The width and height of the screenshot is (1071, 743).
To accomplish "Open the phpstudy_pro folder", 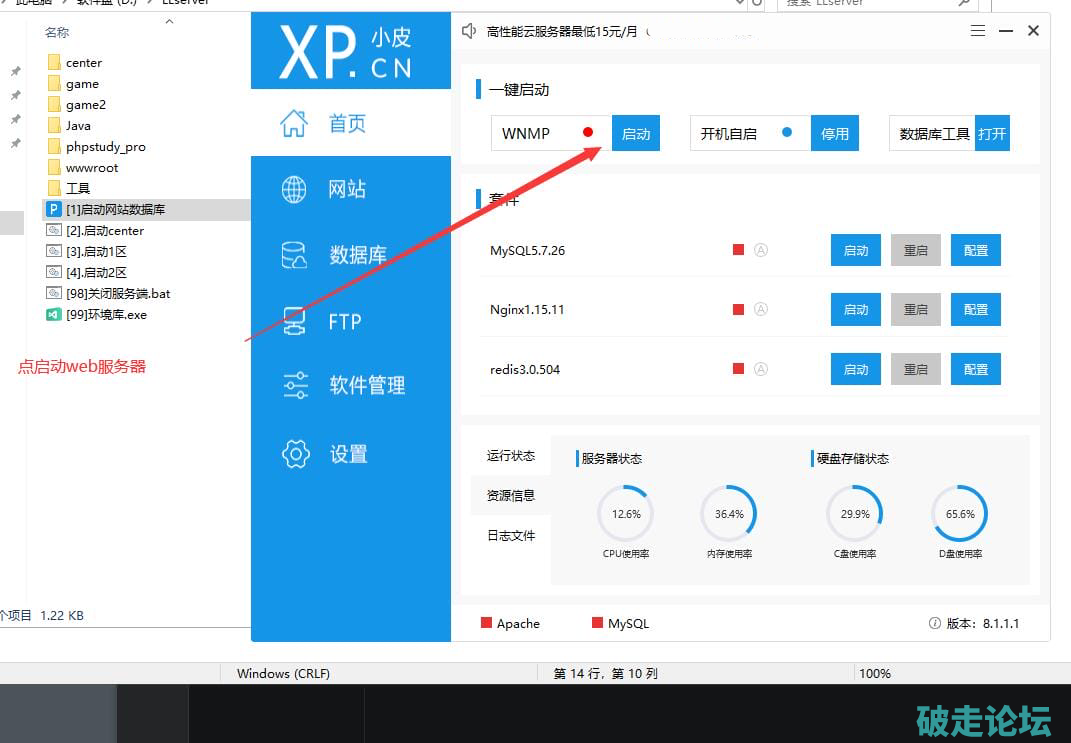I will click(x=105, y=146).
